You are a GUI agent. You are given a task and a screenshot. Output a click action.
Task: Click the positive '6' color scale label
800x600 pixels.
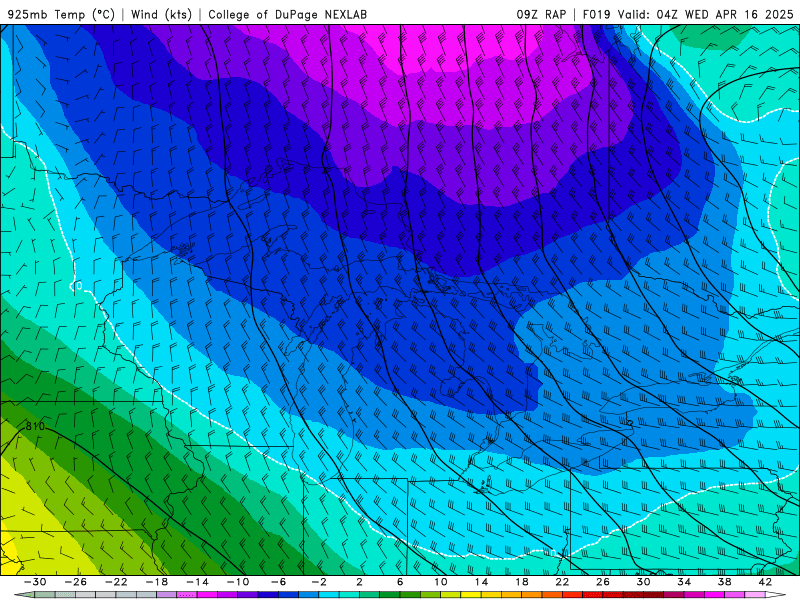(400, 582)
